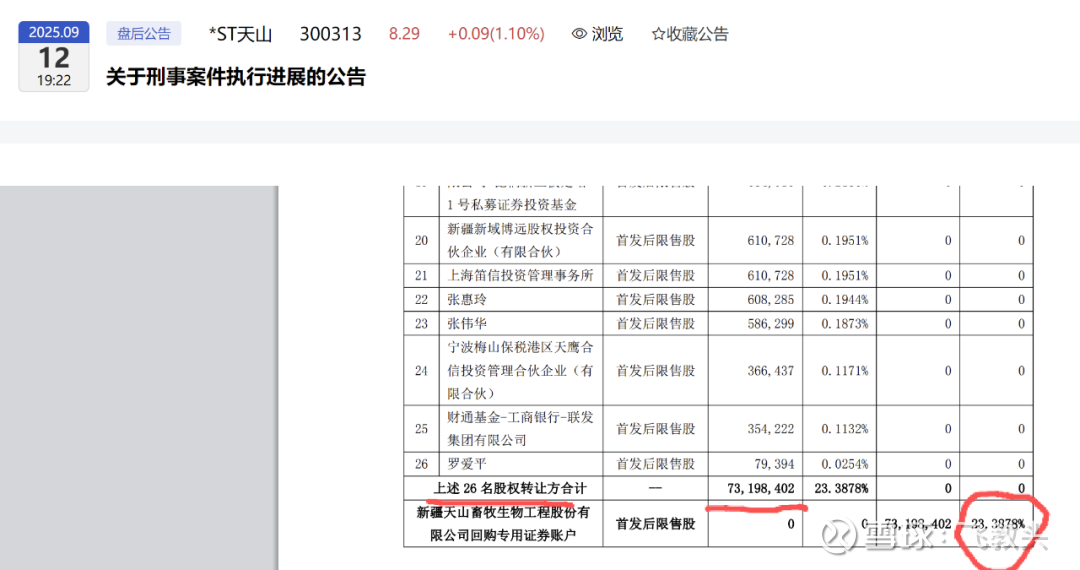The image size is (1080, 570).
Task: Click the value 586,299 in 张伟华's row
Action: tap(771, 324)
